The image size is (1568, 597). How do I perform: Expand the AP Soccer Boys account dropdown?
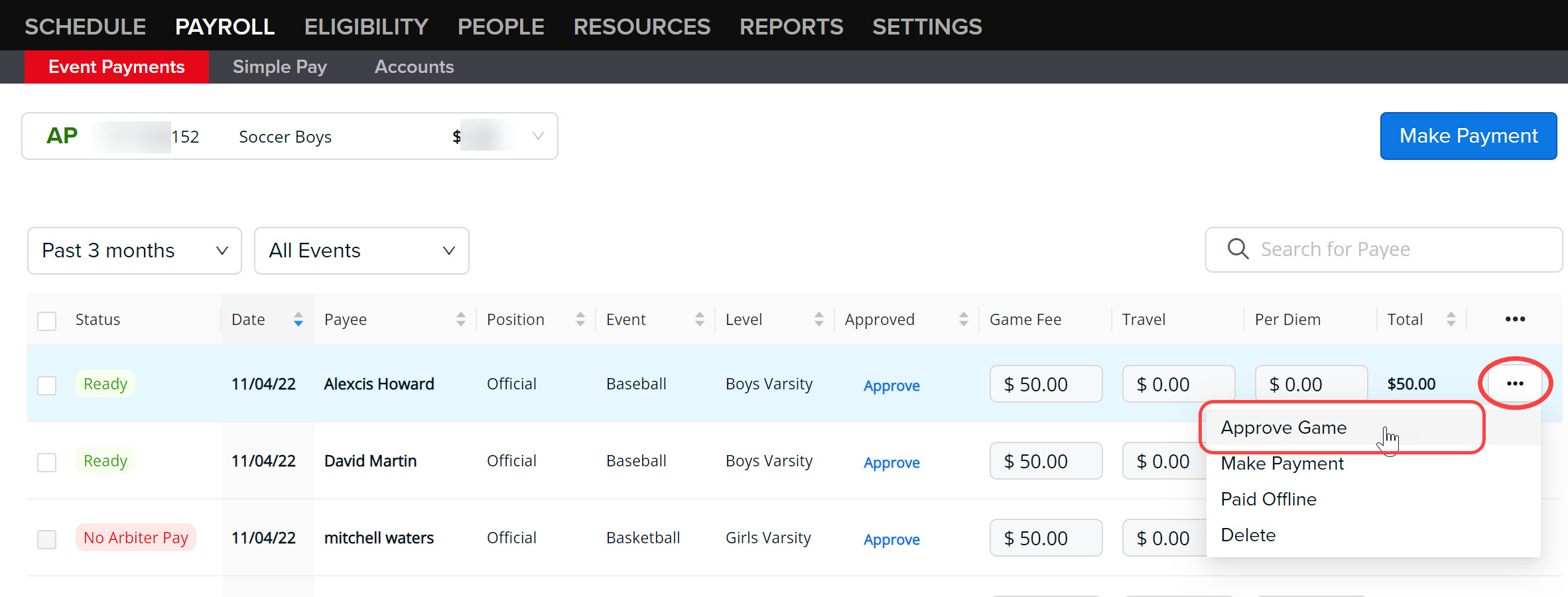tap(290, 136)
